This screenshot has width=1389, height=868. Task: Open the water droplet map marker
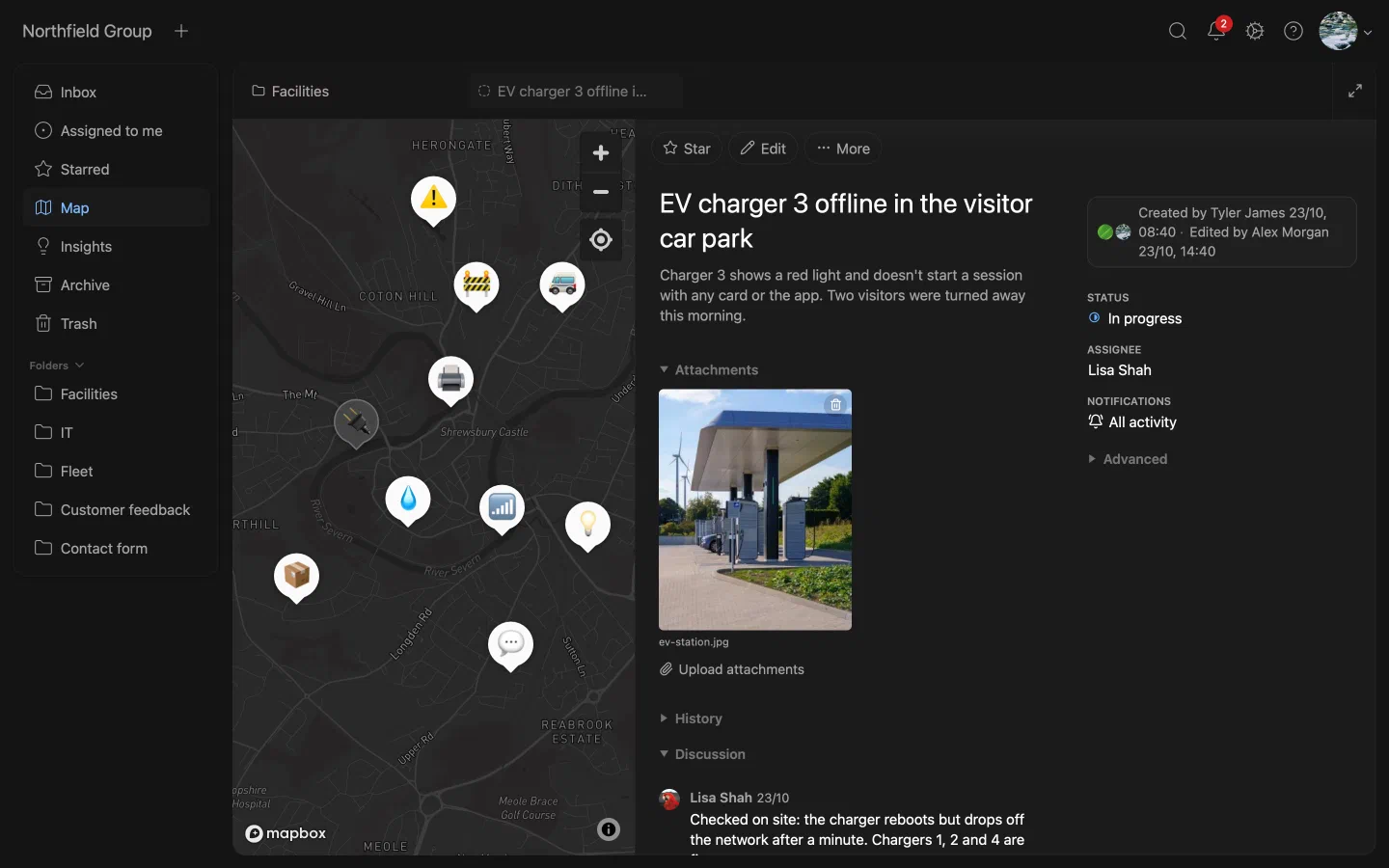(x=408, y=499)
